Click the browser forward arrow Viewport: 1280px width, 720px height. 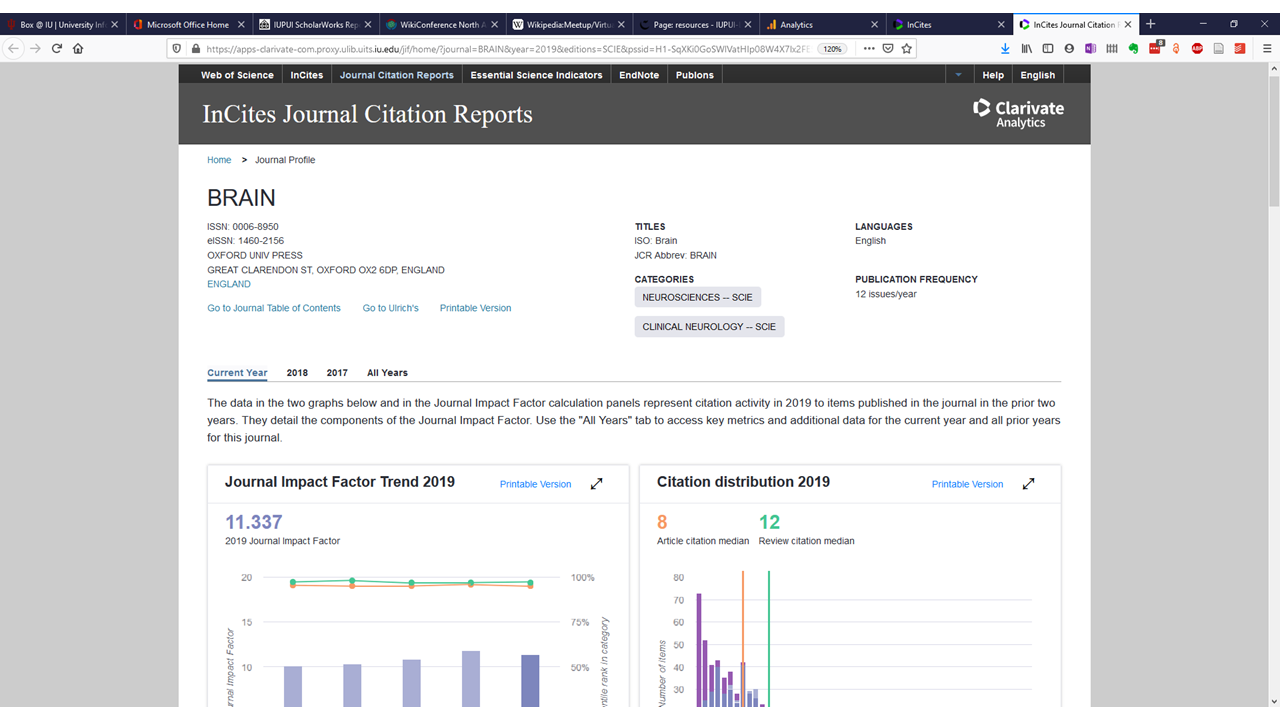click(x=35, y=48)
